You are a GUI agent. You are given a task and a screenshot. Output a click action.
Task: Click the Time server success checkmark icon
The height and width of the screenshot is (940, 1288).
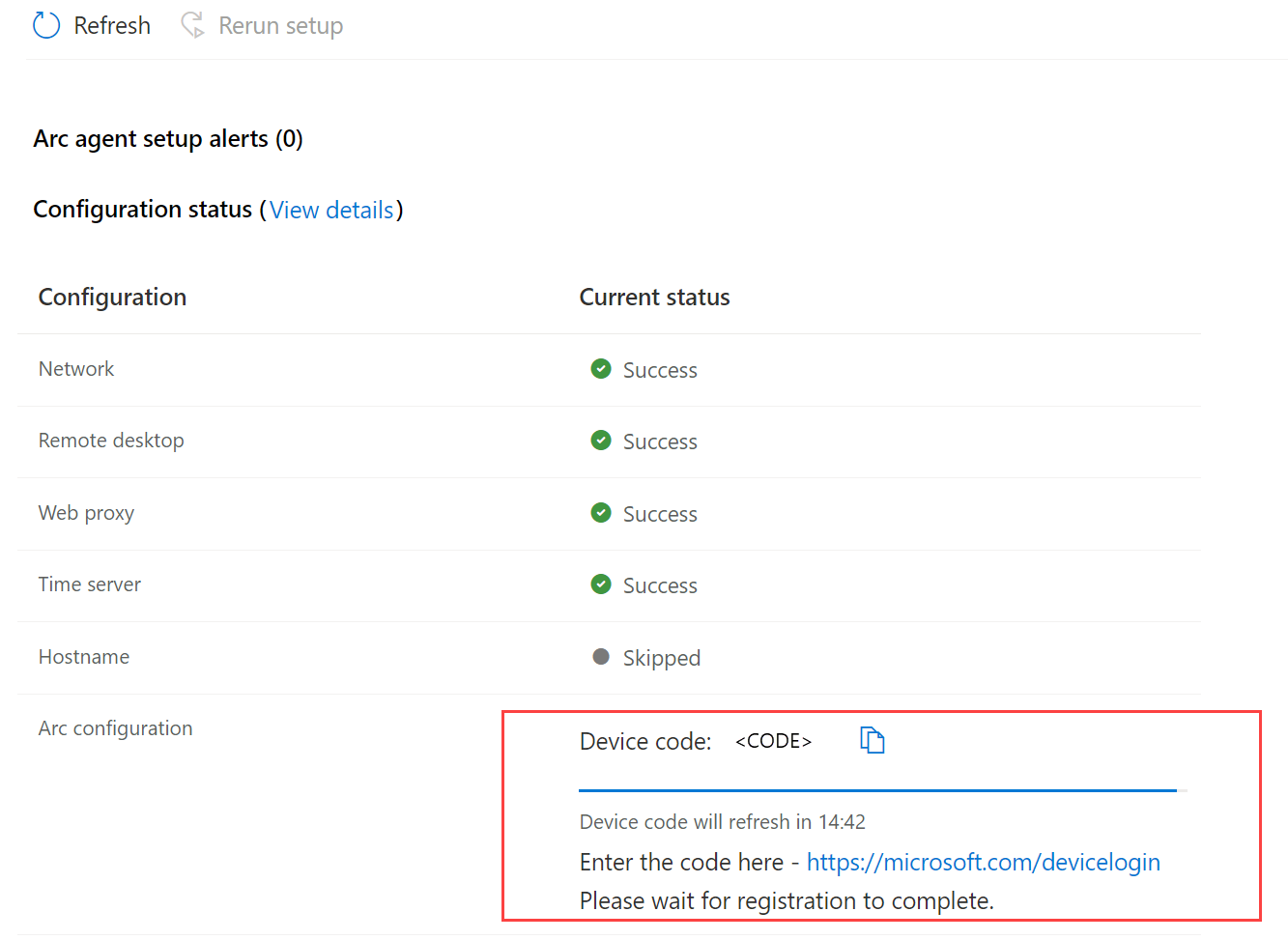pos(601,584)
